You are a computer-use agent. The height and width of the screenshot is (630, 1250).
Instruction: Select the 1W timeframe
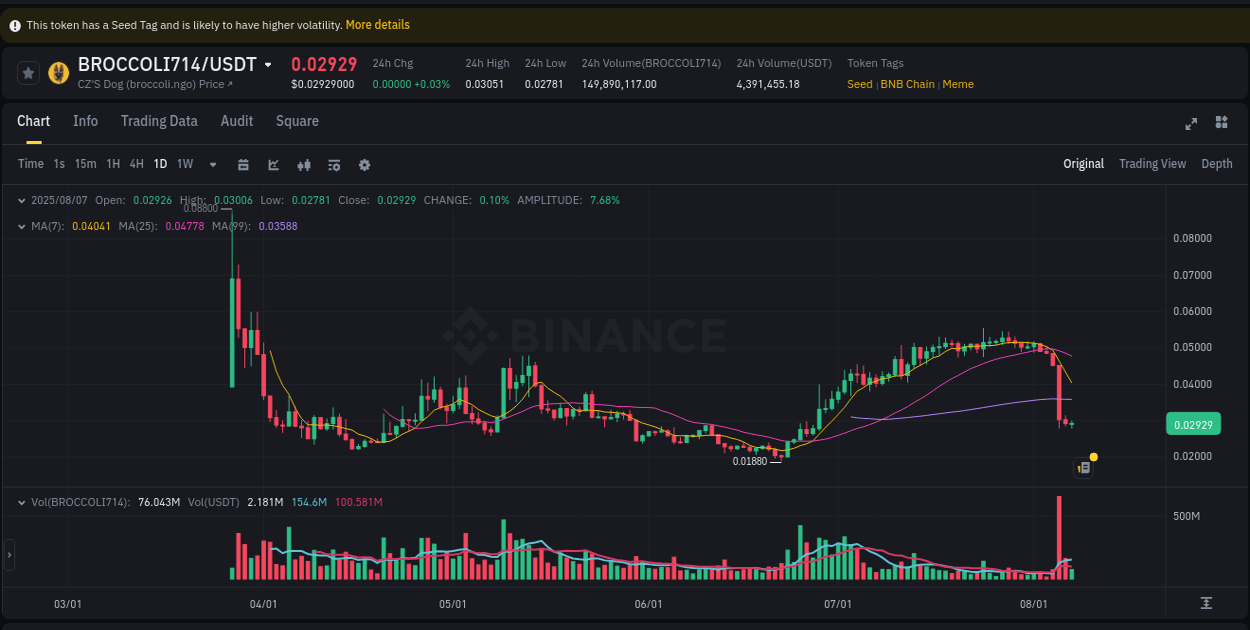(x=184, y=163)
